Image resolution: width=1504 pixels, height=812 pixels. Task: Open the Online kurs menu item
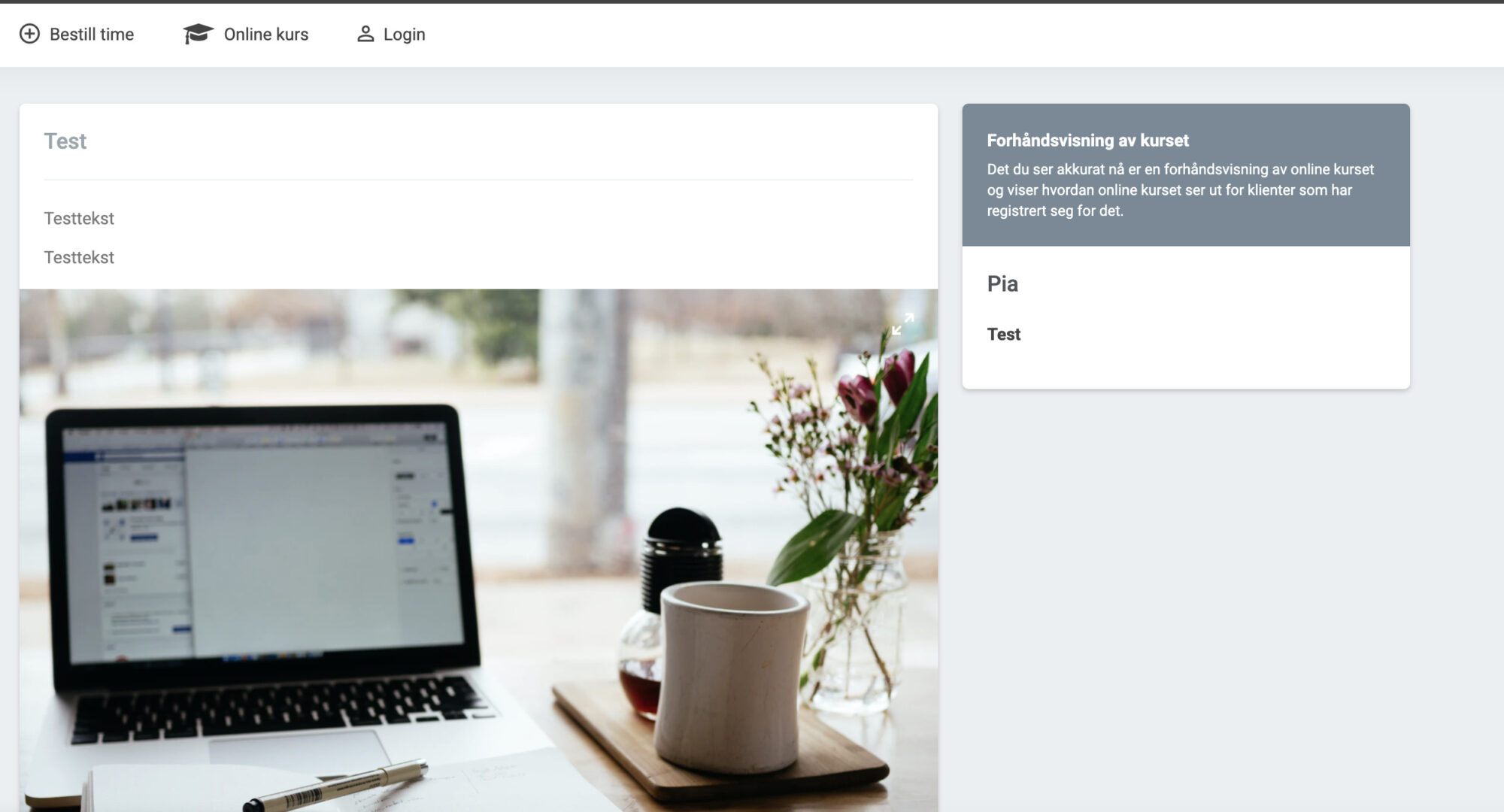tap(246, 34)
